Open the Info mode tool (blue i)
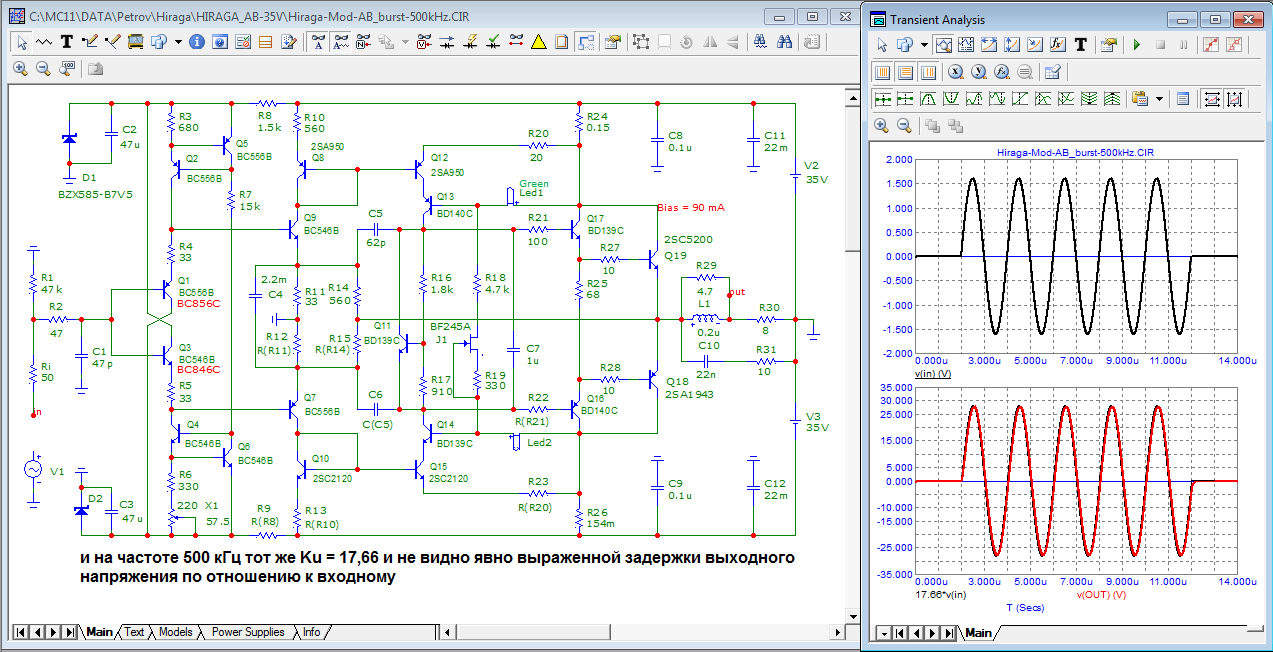Image resolution: width=1273 pixels, height=652 pixels. [x=197, y=42]
